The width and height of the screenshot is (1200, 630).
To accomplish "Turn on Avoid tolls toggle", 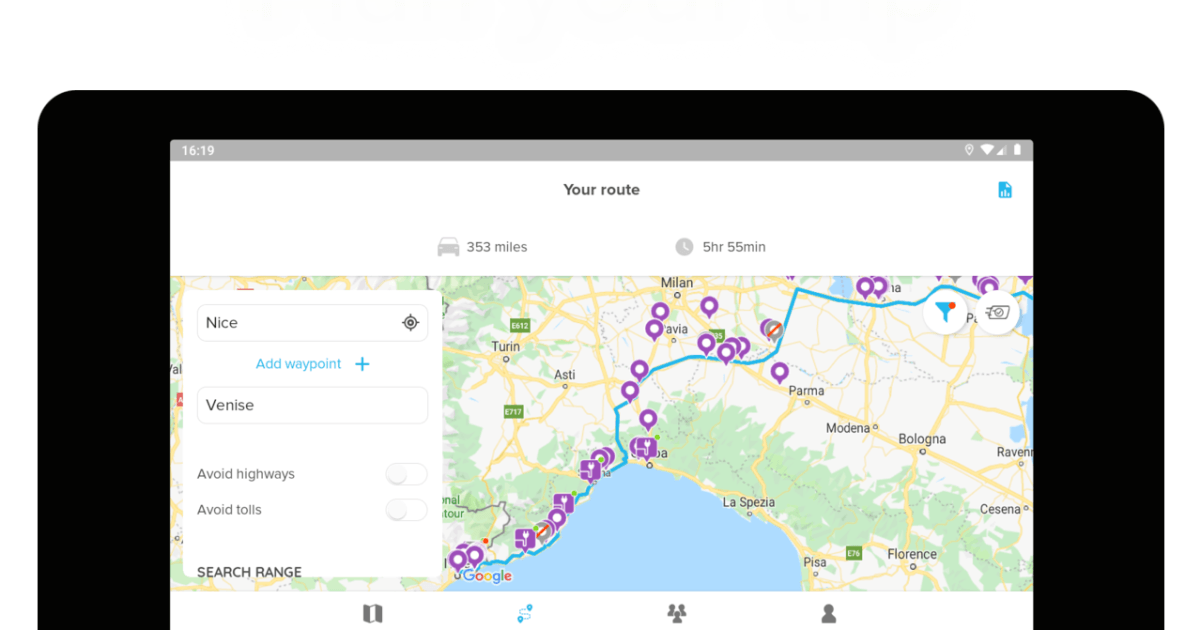I will tap(406, 510).
